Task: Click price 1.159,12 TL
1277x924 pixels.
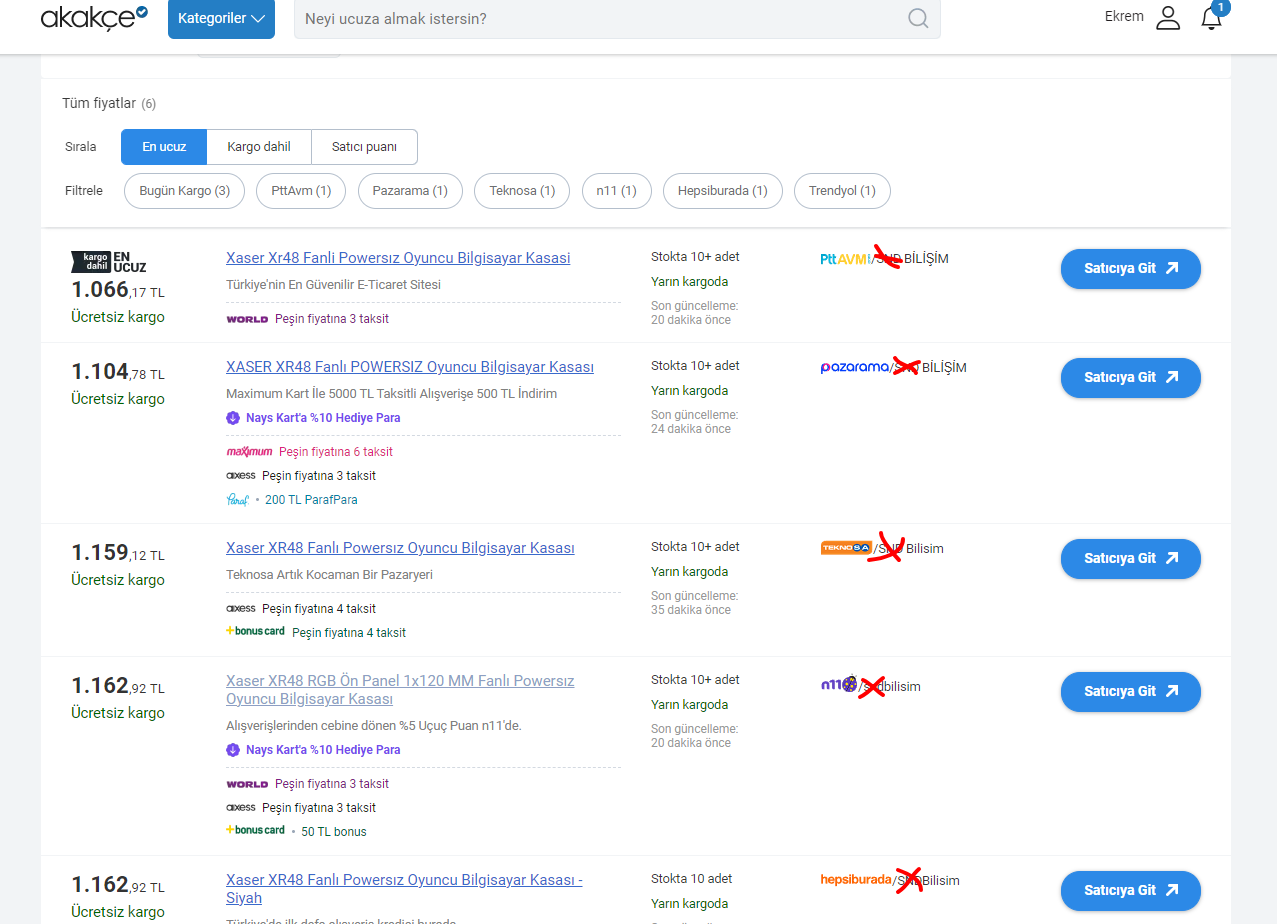Action: [x=118, y=553]
